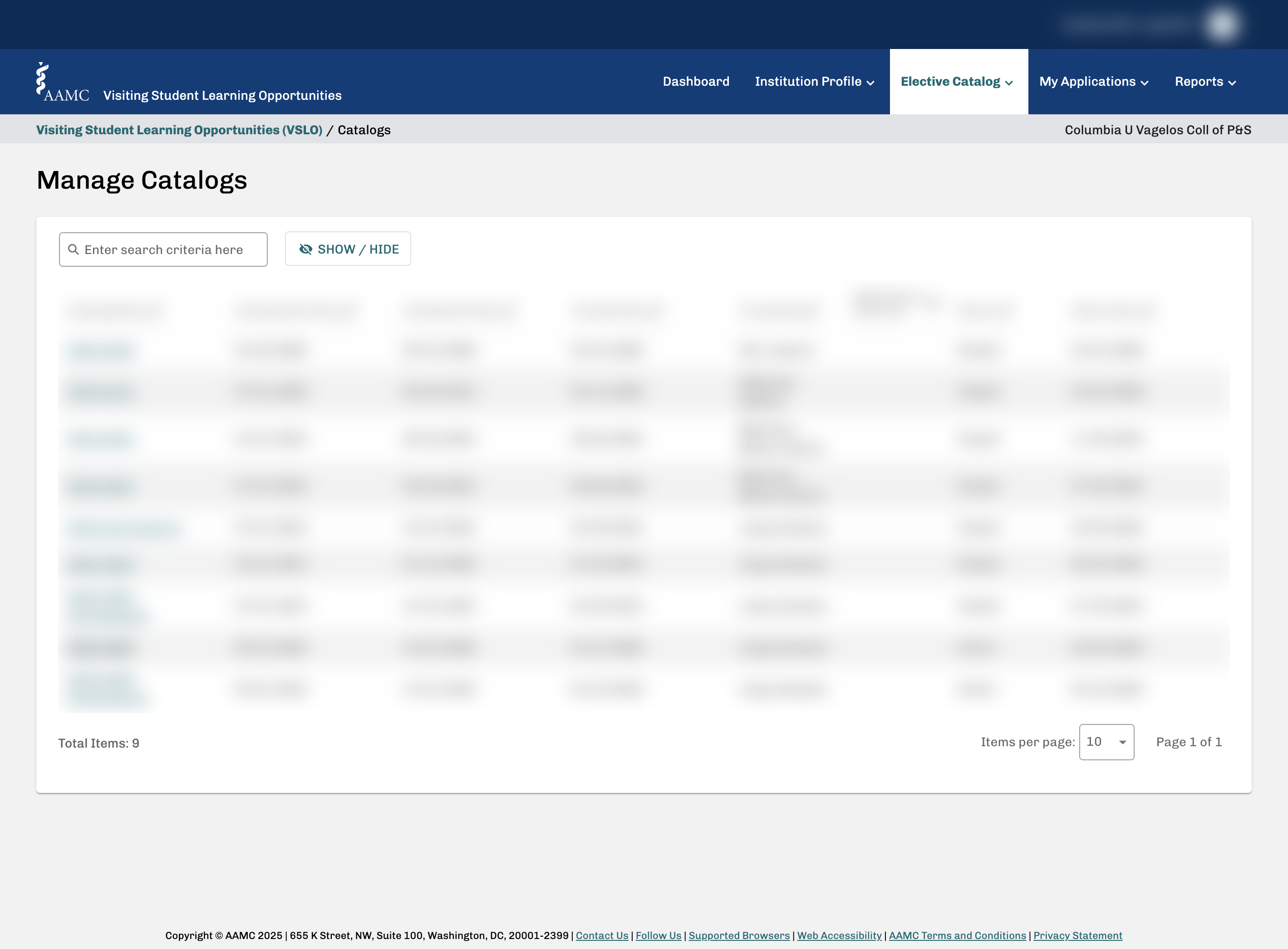The image size is (1288, 949).
Task: Open the Follow Us footer link
Action: (658, 935)
